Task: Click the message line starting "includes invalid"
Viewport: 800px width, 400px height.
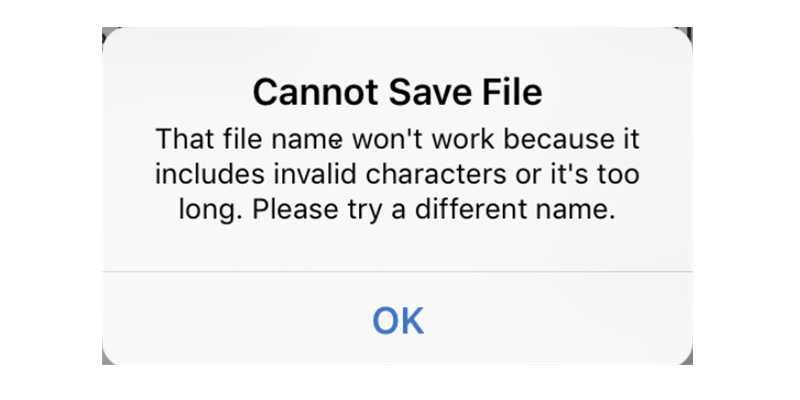Action: [397, 174]
